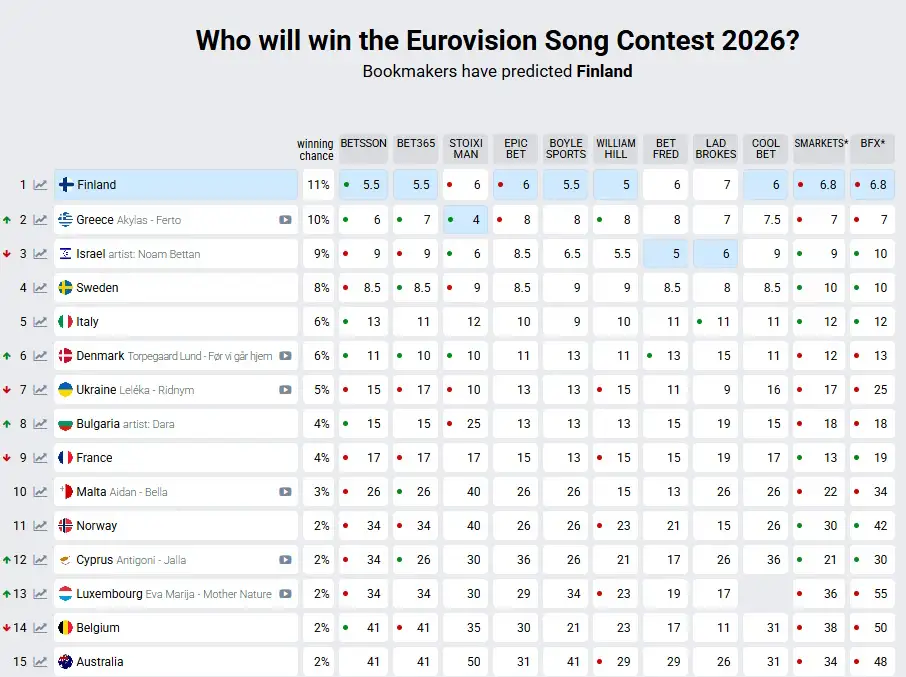
Task: Play the Denmark song video icon
Action: 286,356
